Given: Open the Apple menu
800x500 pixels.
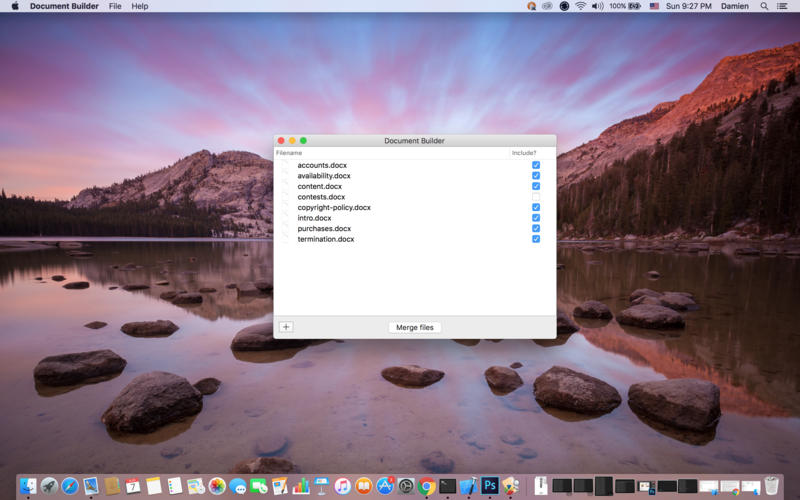Looking at the screenshot, I should [x=14, y=6].
